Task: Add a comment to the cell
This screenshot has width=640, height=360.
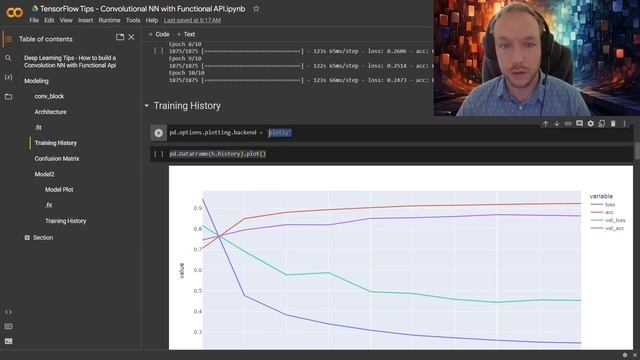Action: [x=579, y=123]
